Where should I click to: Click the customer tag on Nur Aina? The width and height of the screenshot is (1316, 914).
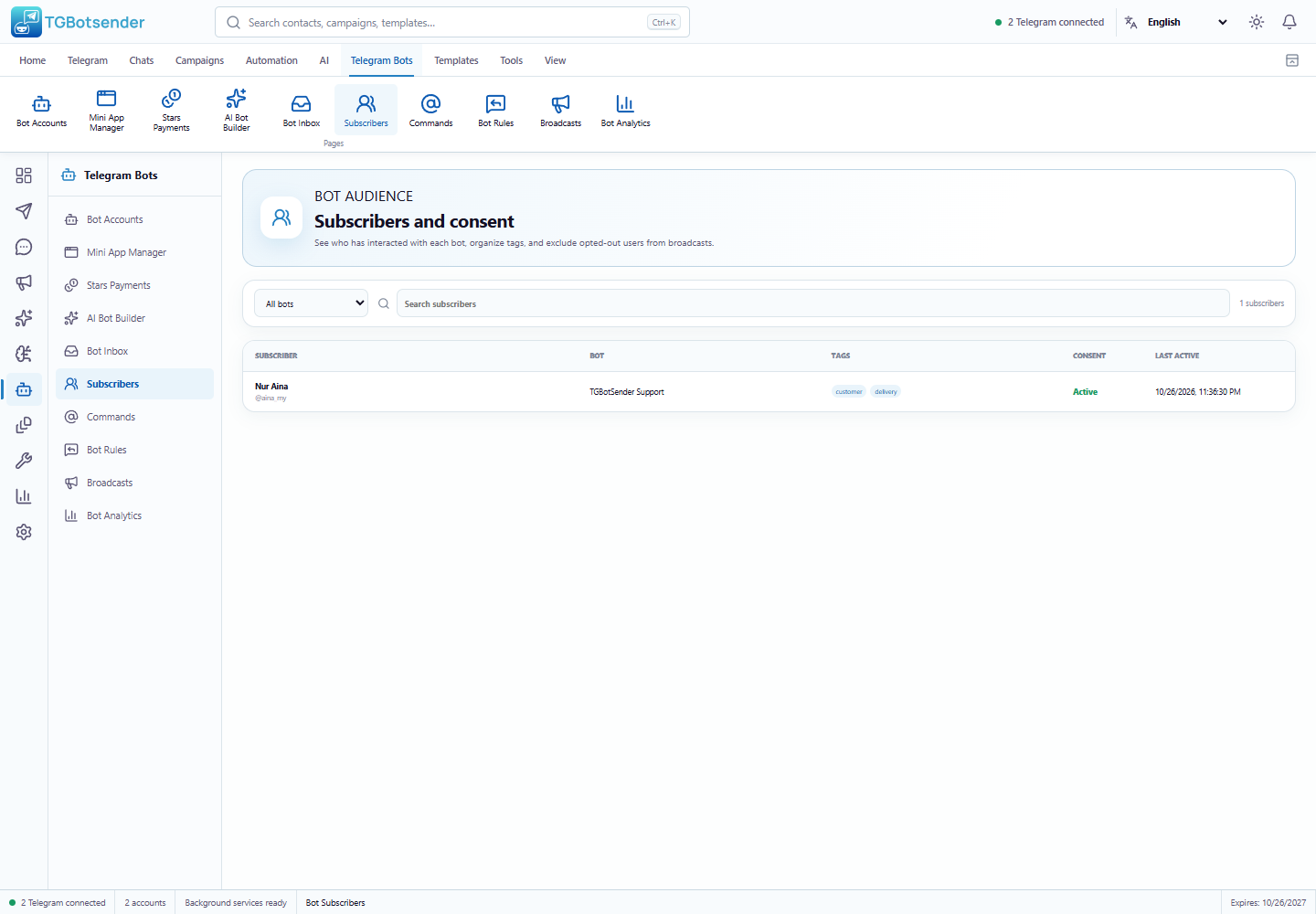click(849, 391)
